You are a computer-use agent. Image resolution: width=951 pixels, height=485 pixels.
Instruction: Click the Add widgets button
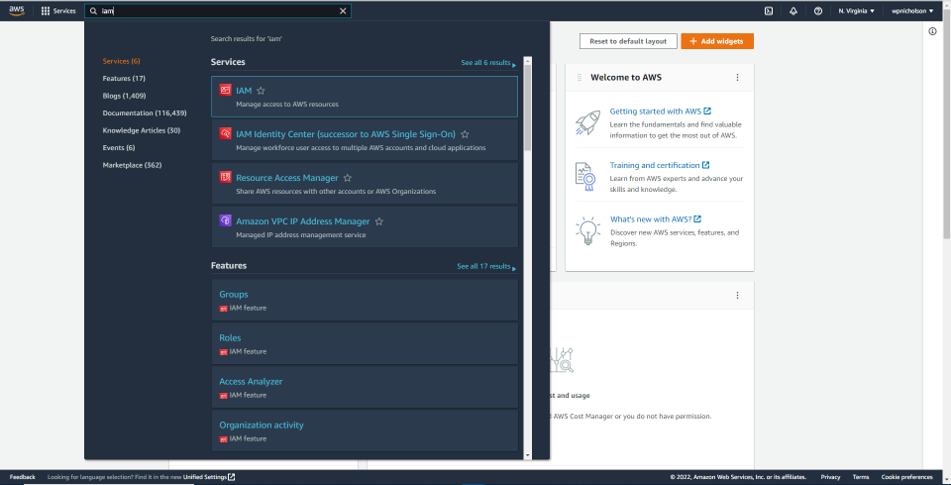click(x=717, y=41)
